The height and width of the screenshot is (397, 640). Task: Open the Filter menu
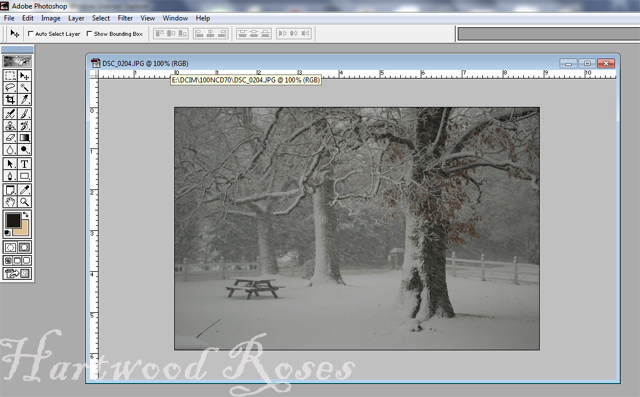pos(125,18)
